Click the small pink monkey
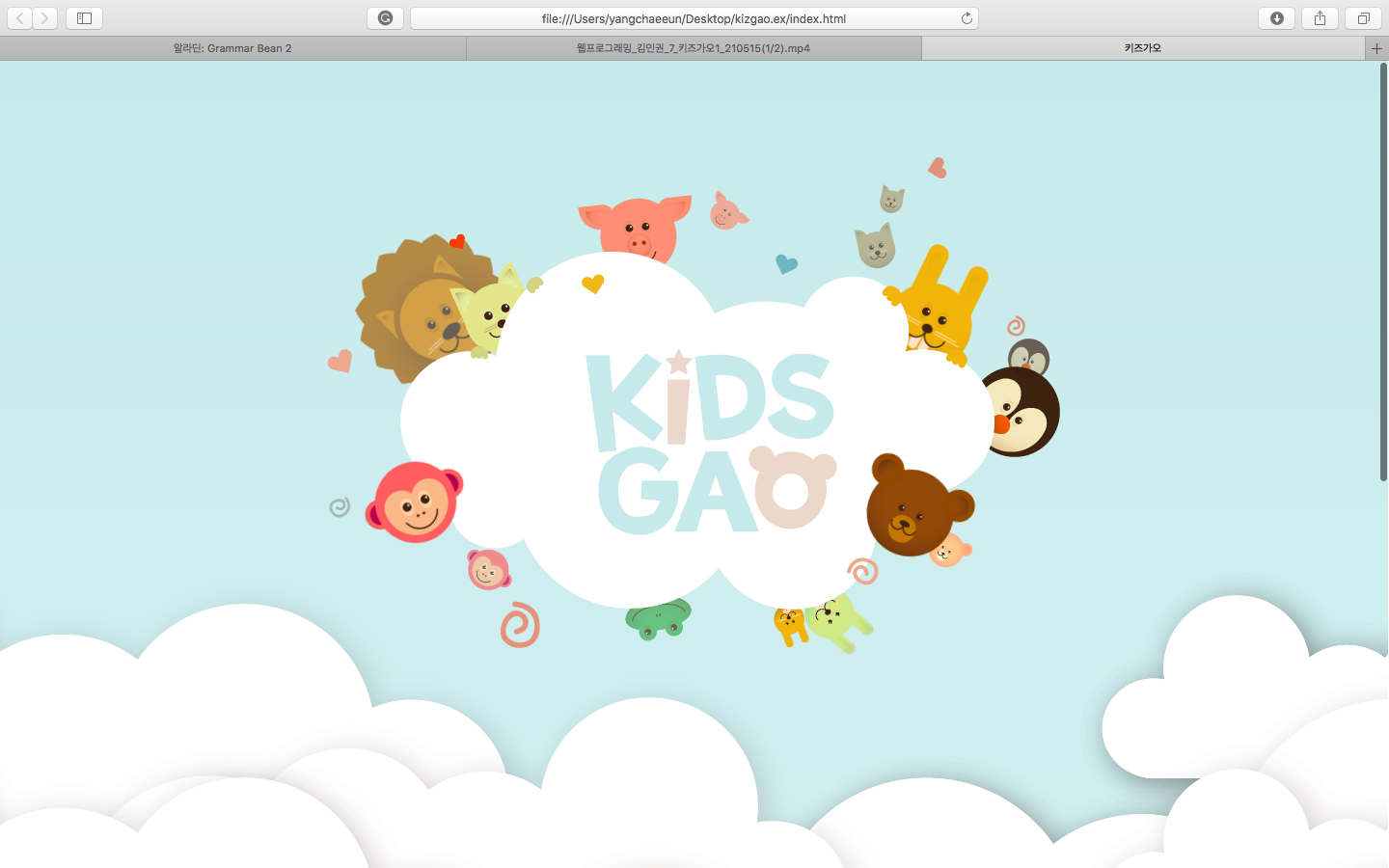The height and width of the screenshot is (868, 1389). coord(489,569)
